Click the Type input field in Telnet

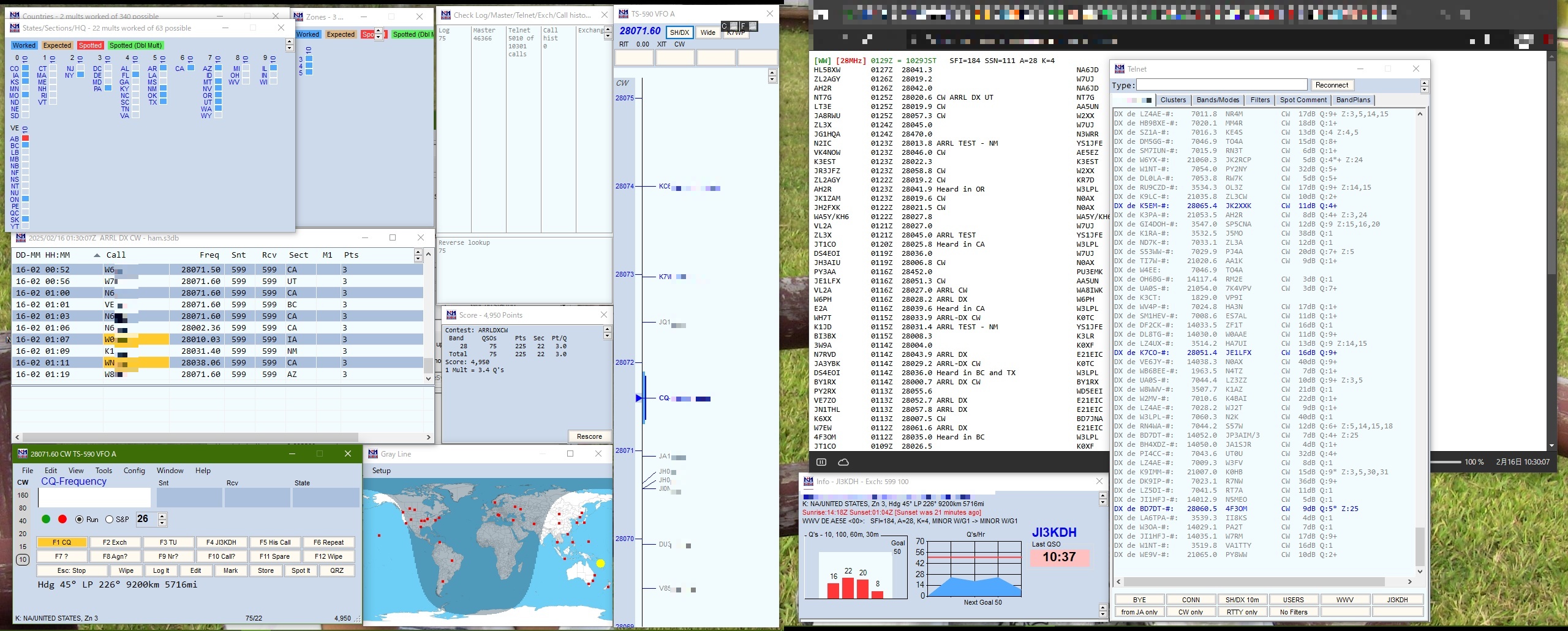pos(1221,85)
